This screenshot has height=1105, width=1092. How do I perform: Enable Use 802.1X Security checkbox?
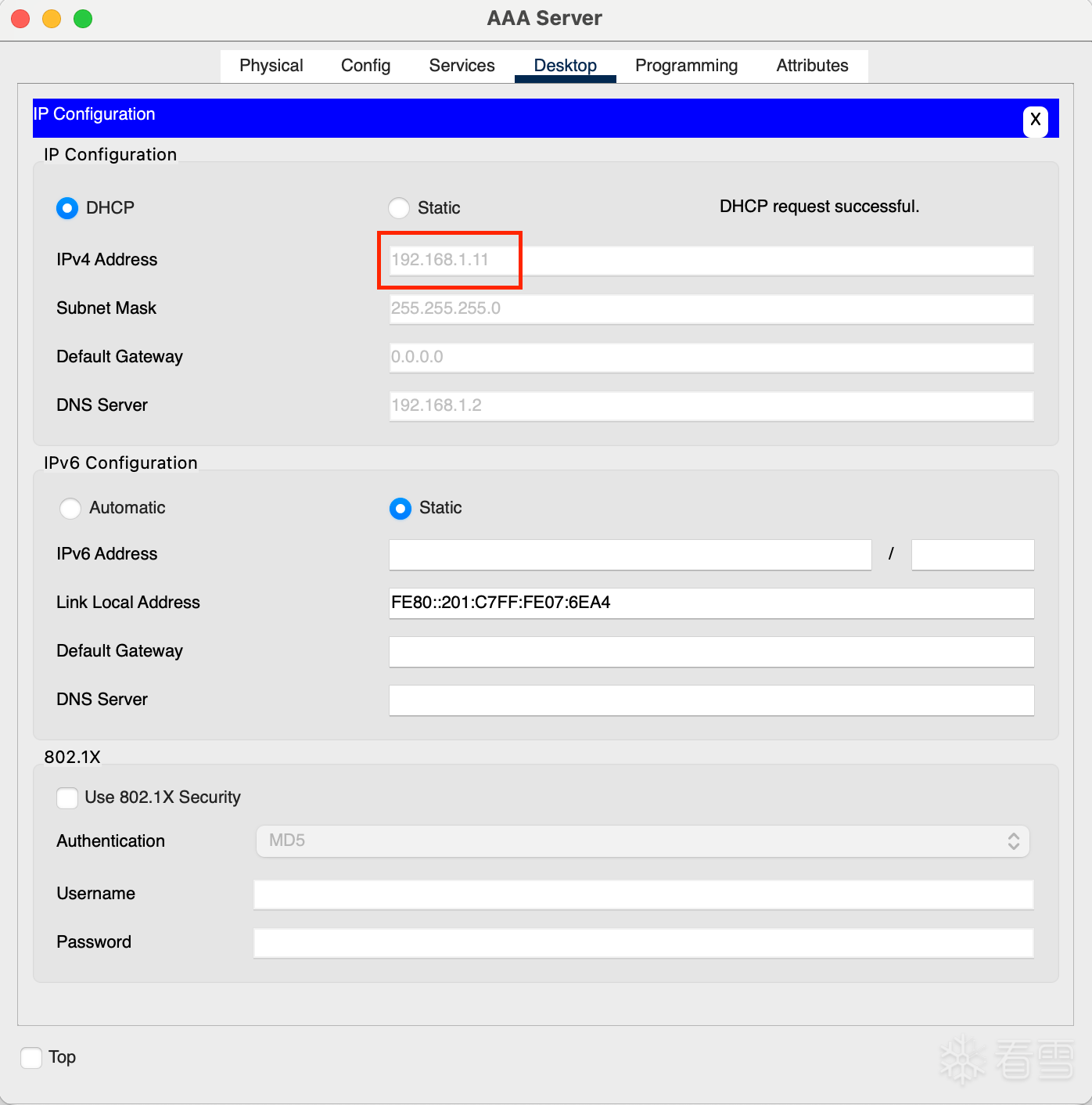[67, 797]
